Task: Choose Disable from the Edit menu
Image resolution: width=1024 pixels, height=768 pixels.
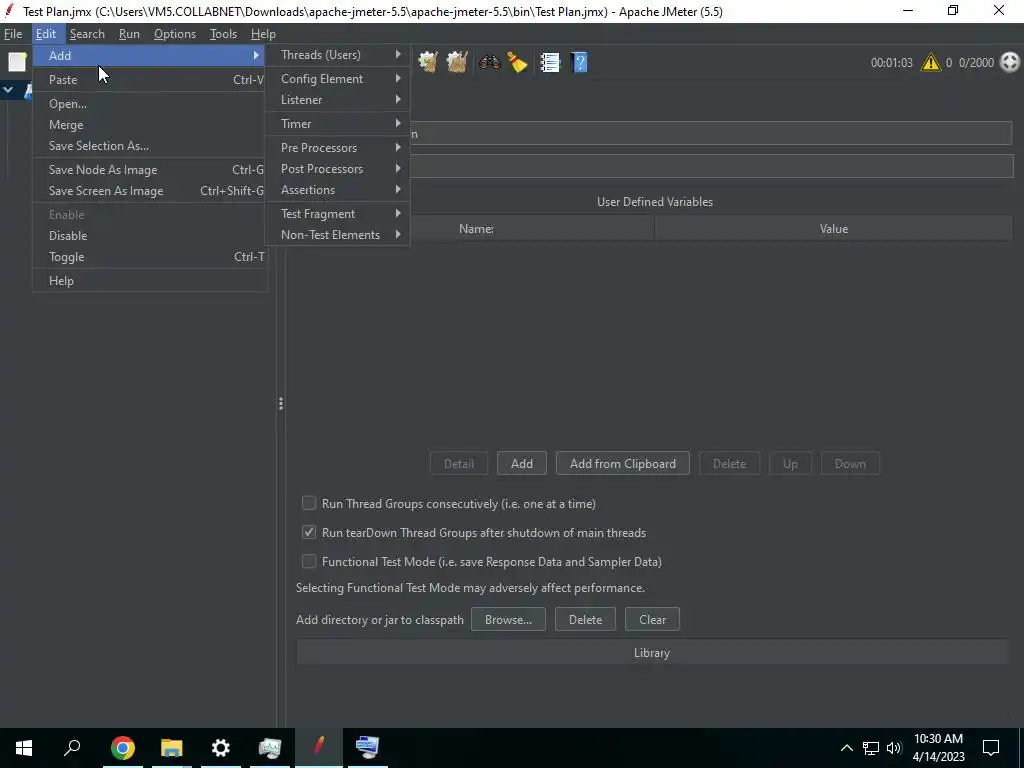Action: 150,236
